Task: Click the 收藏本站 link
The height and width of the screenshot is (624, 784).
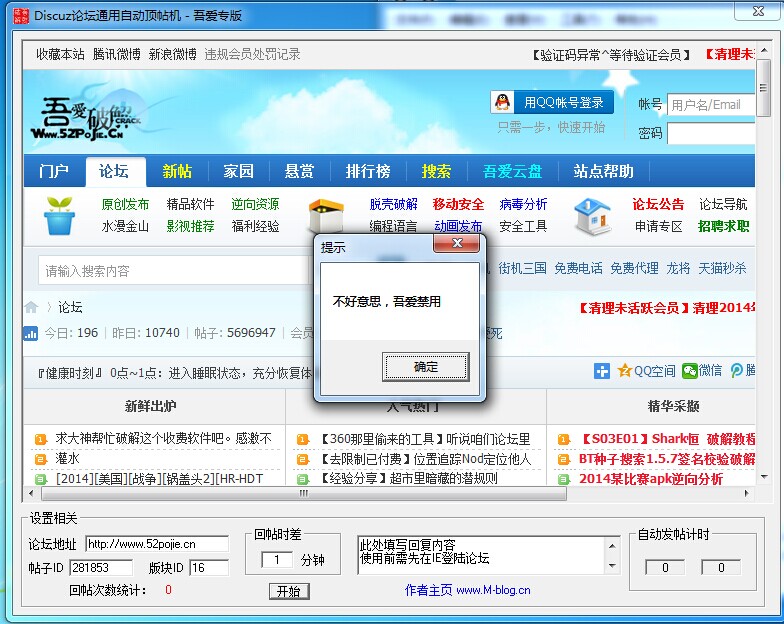Action: coord(60,54)
